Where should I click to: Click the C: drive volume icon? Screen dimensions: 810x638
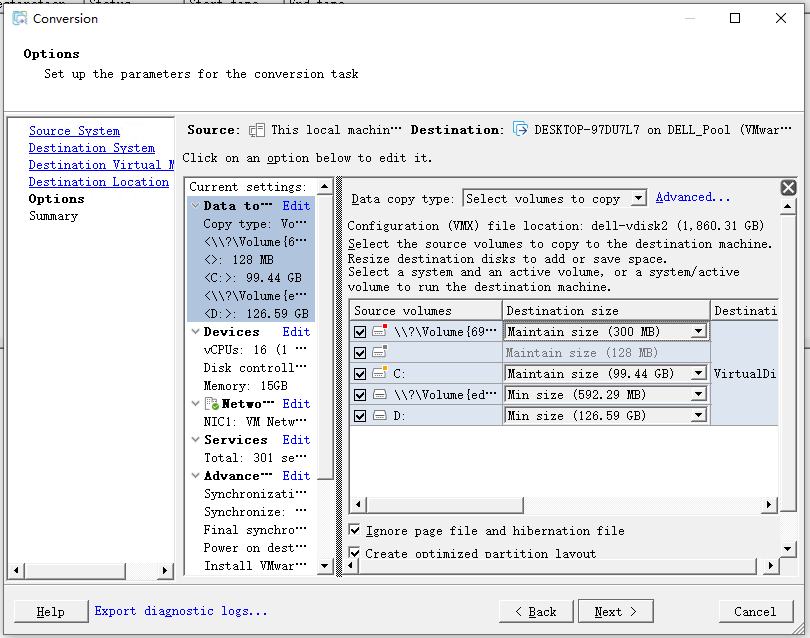click(380, 372)
